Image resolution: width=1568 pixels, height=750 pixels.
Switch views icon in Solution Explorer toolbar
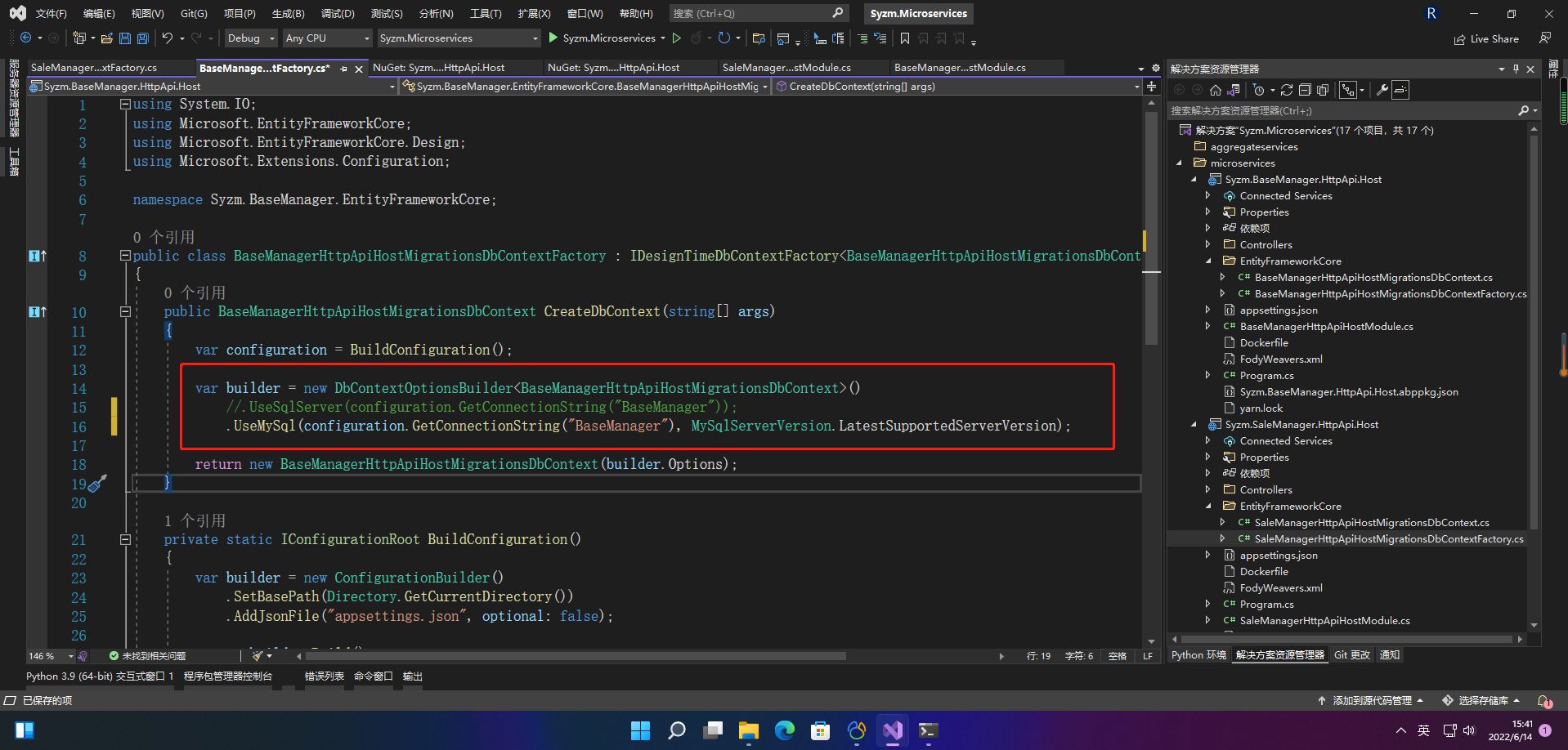[1234, 90]
